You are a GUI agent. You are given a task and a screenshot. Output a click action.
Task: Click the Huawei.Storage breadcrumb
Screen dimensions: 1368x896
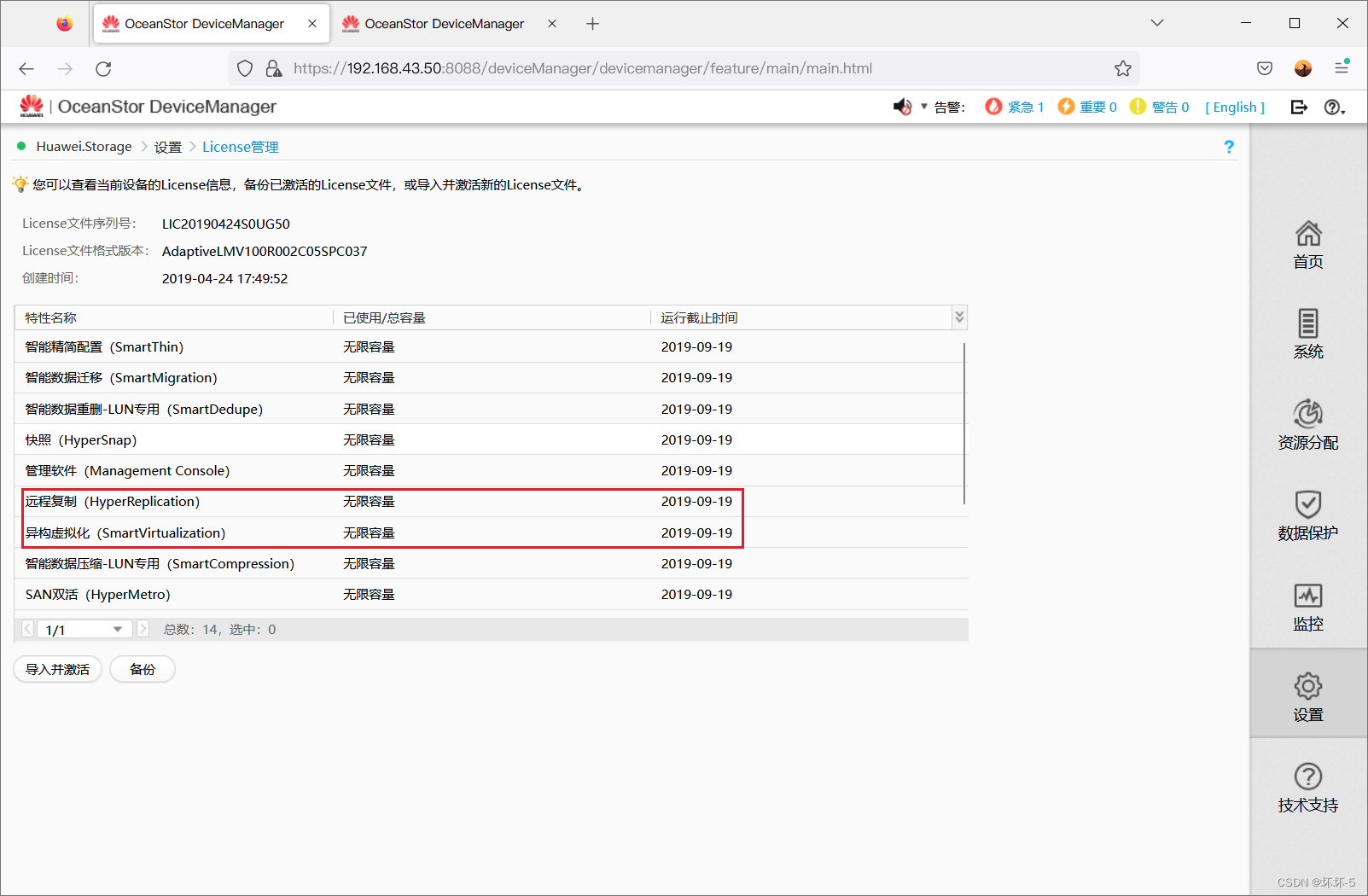84,147
